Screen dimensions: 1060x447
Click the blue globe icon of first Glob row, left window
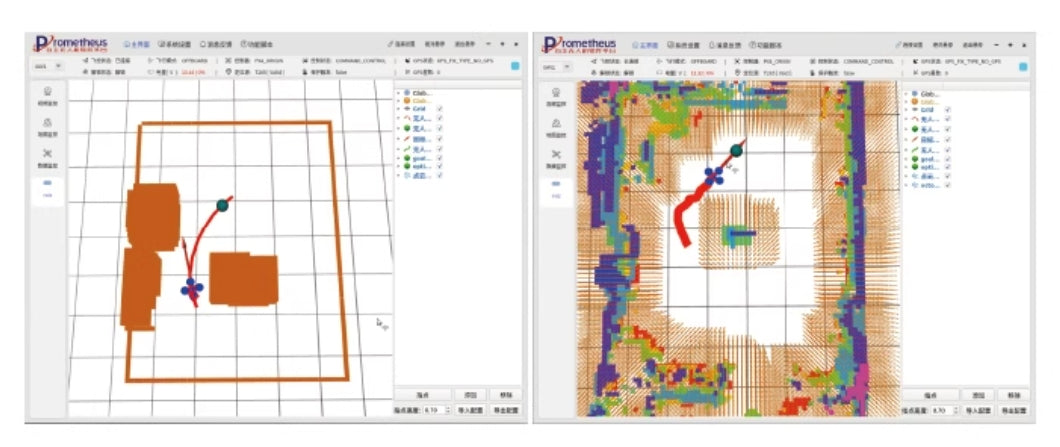pyautogui.click(x=406, y=93)
